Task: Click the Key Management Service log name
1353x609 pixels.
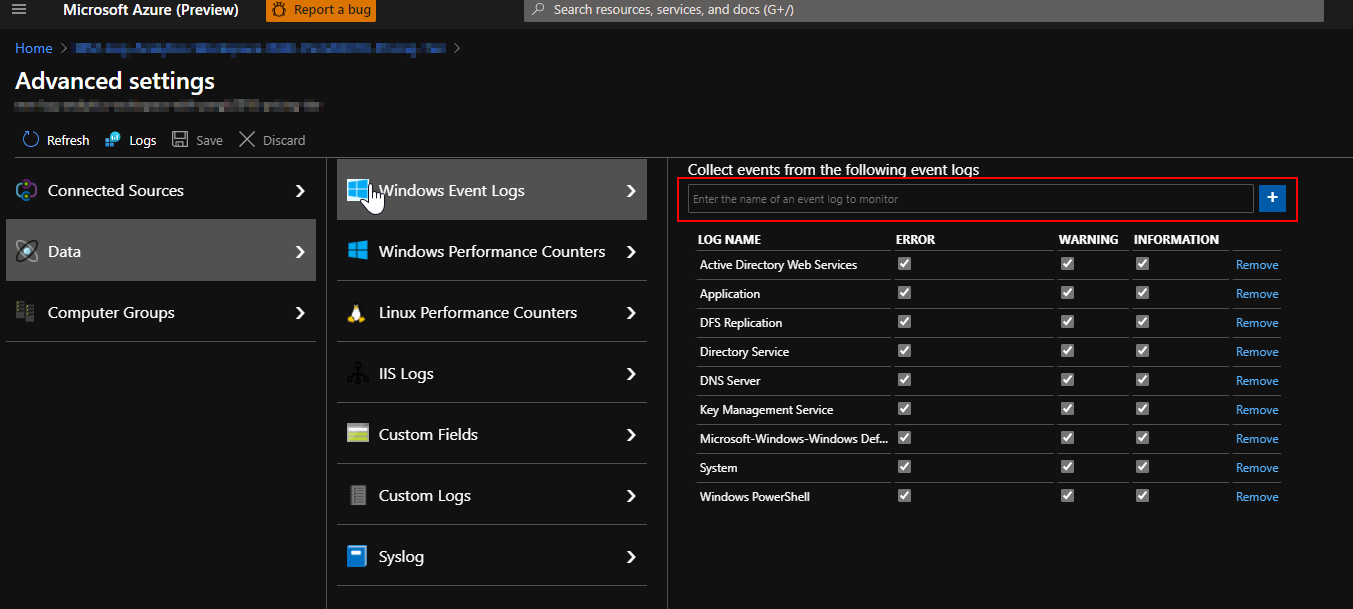Action: (766, 410)
